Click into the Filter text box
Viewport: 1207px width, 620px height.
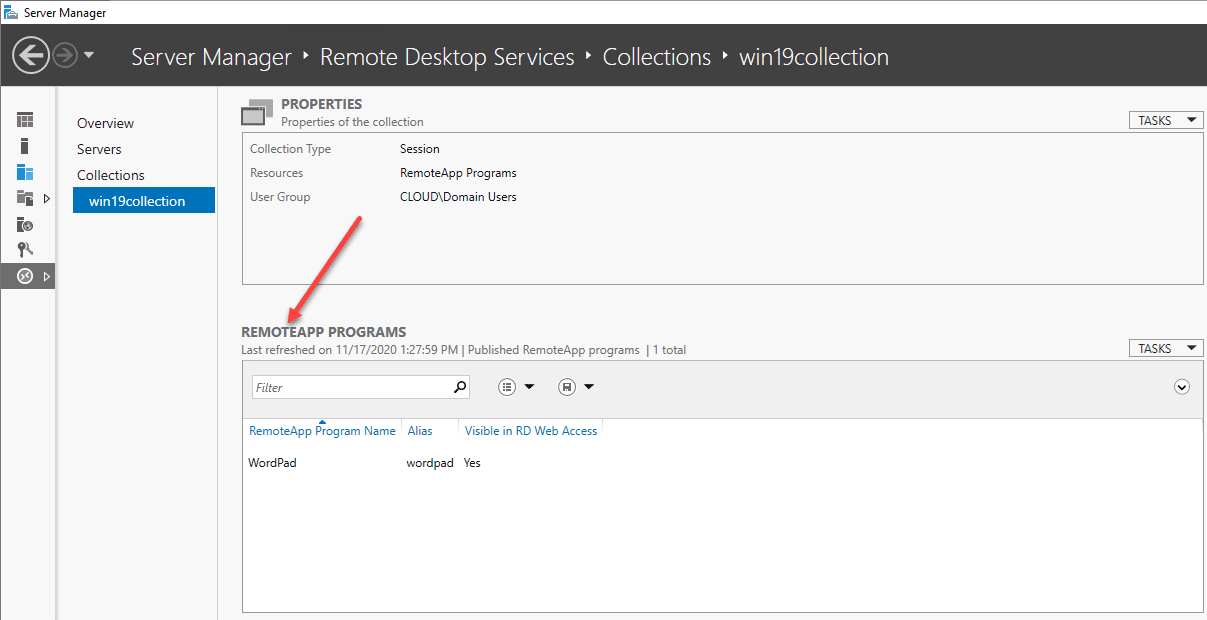tap(350, 387)
